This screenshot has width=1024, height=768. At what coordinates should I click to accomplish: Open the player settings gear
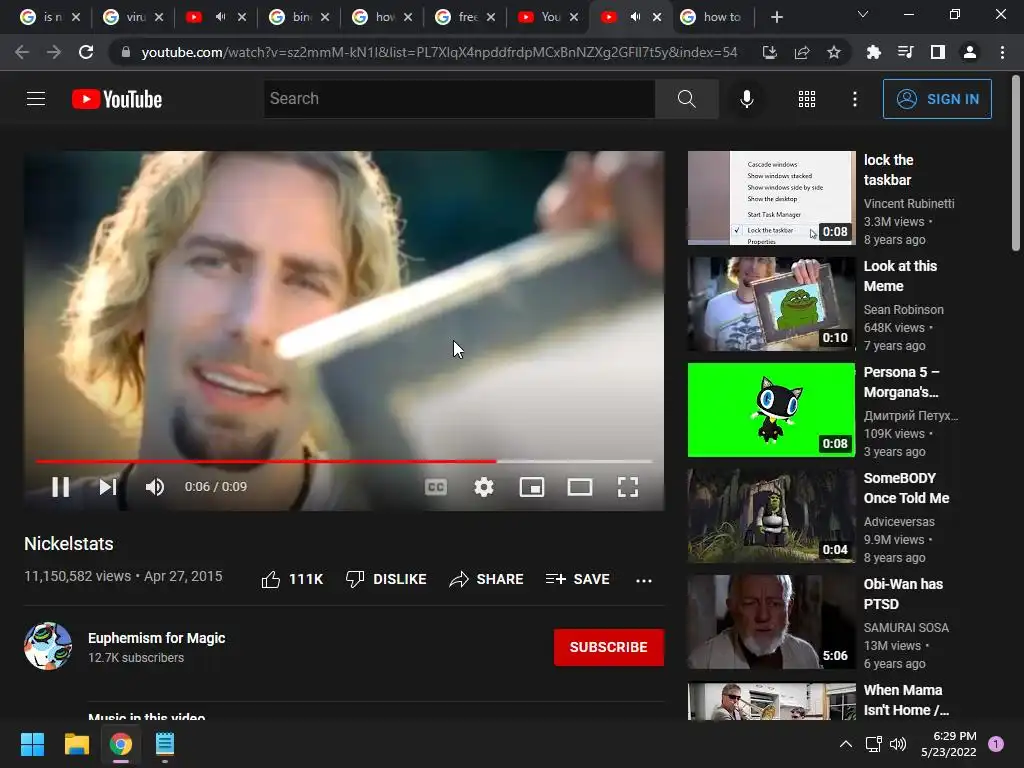click(484, 487)
